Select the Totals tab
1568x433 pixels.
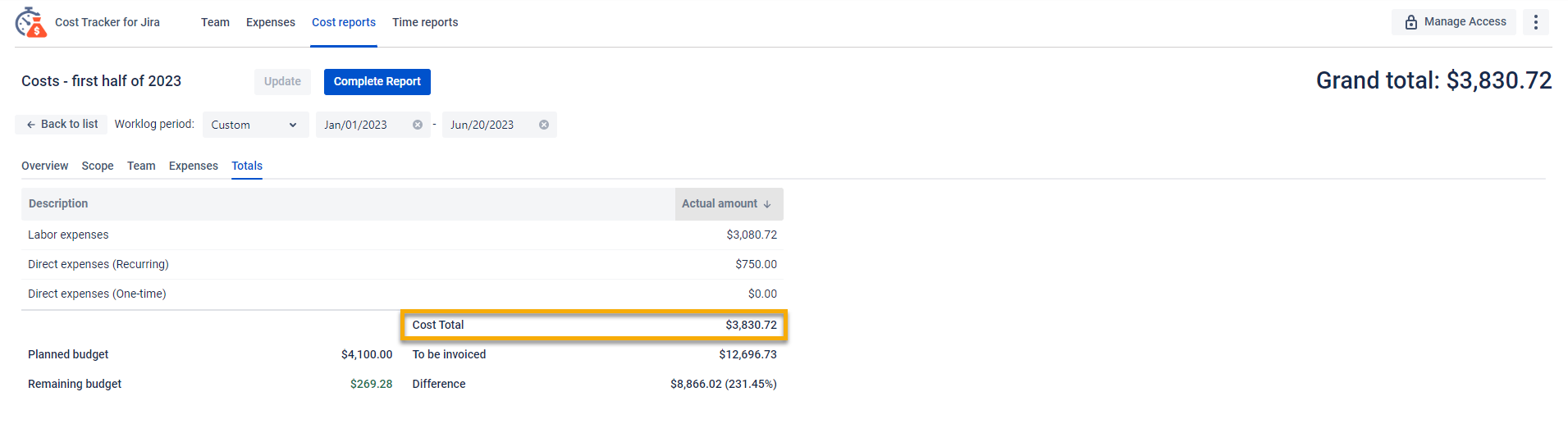[247, 166]
